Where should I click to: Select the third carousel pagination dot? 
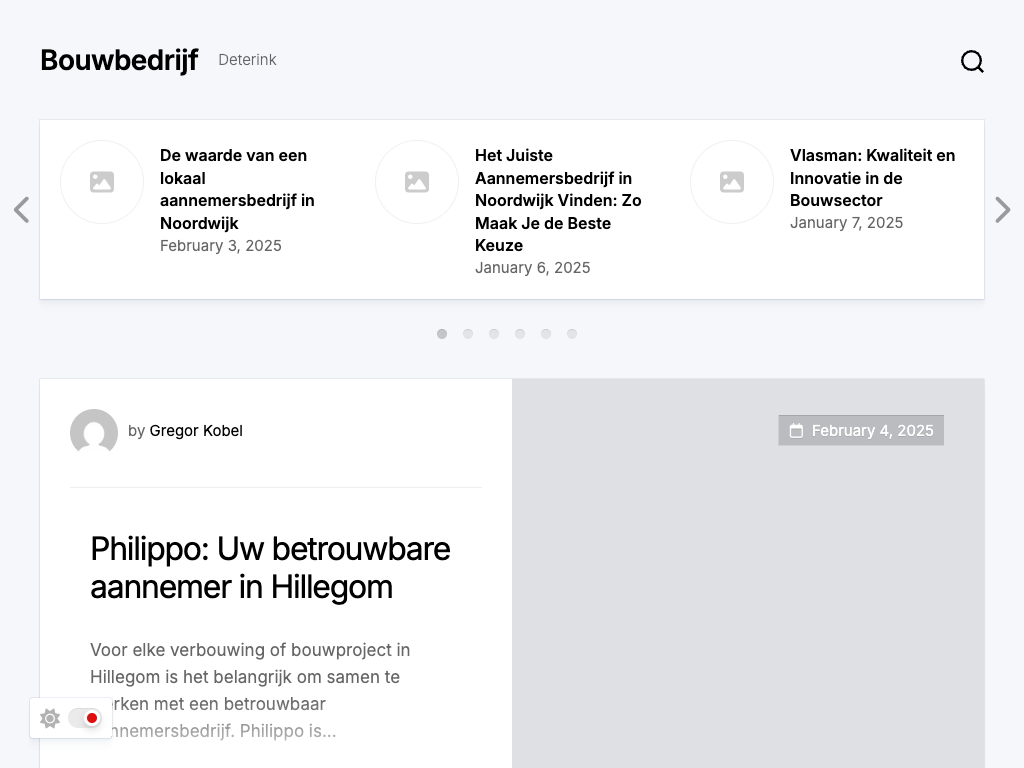[x=494, y=334]
